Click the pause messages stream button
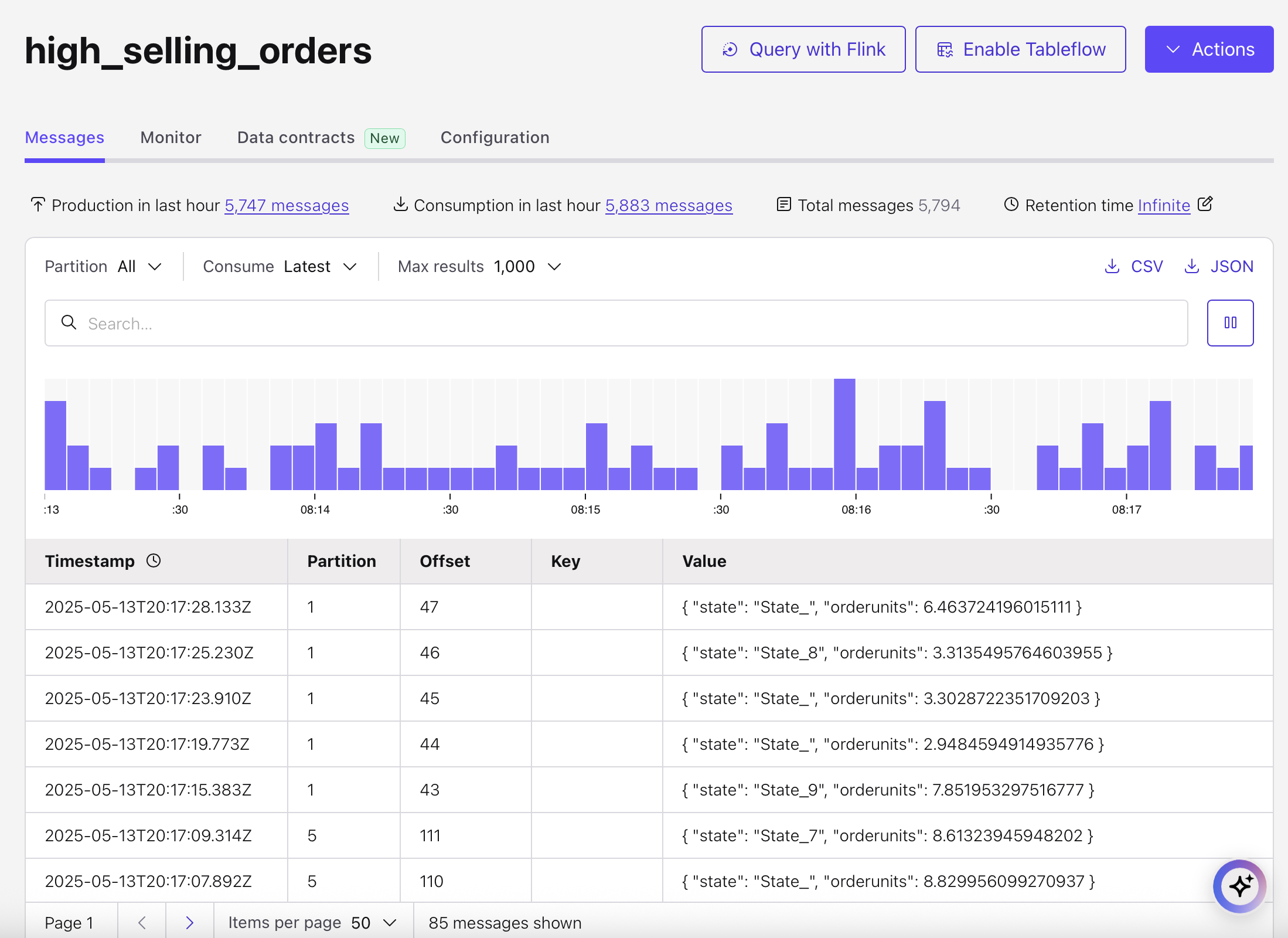 point(1229,323)
